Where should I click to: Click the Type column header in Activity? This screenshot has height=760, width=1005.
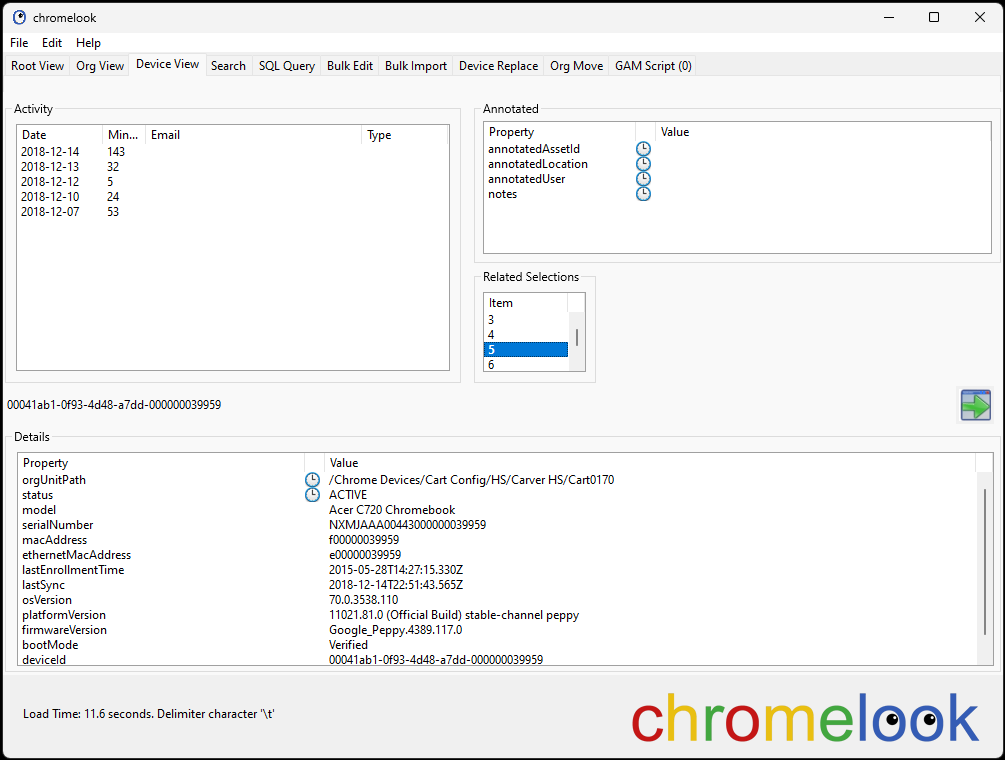coord(404,135)
